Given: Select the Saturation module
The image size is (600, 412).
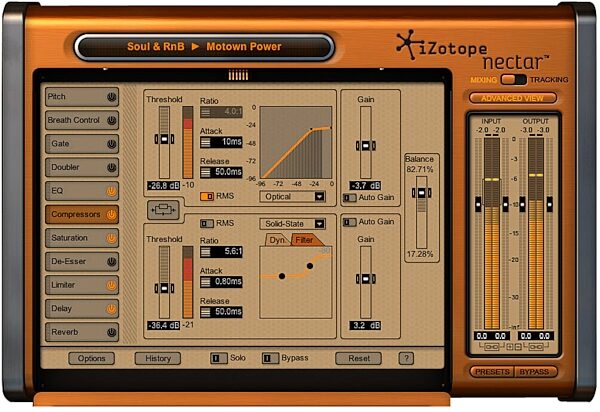Looking at the screenshot, I should point(82,238).
